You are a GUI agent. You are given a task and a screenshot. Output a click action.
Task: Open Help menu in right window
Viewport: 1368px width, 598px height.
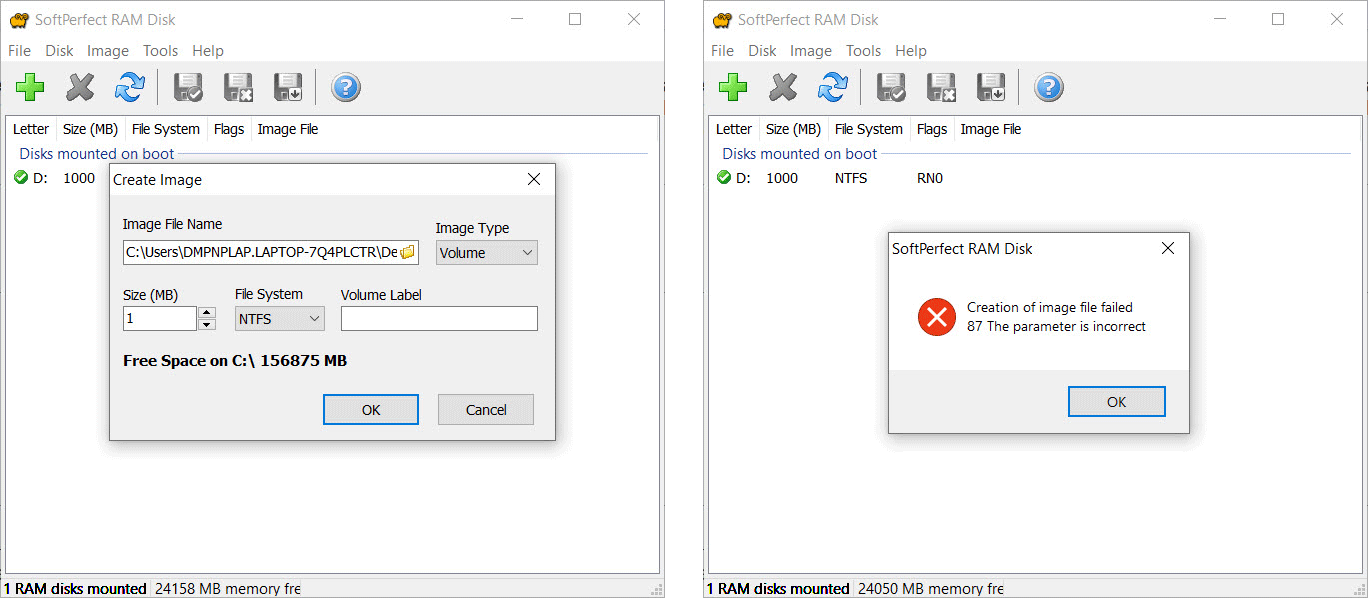coord(911,51)
